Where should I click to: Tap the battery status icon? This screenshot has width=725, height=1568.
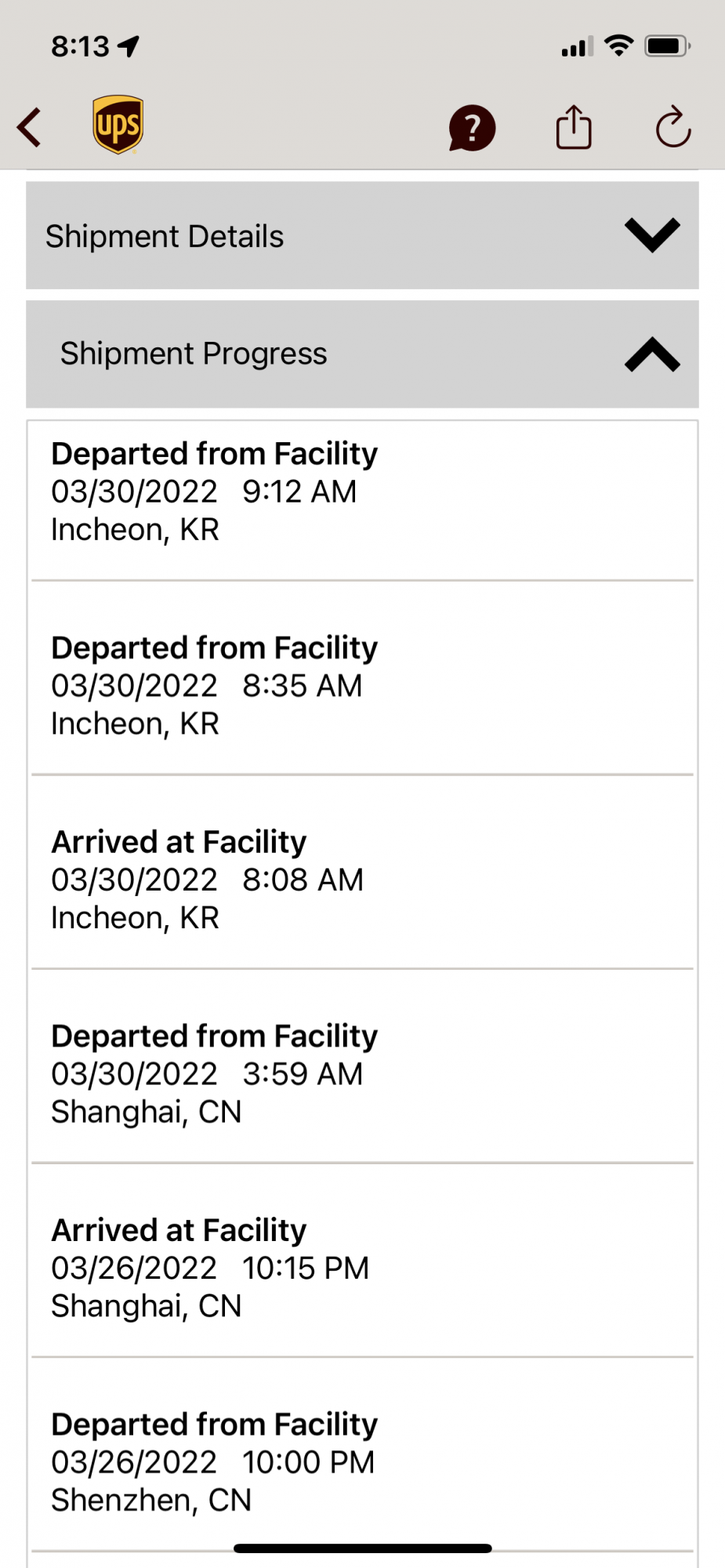pyautogui.click(x=667, y=46)
